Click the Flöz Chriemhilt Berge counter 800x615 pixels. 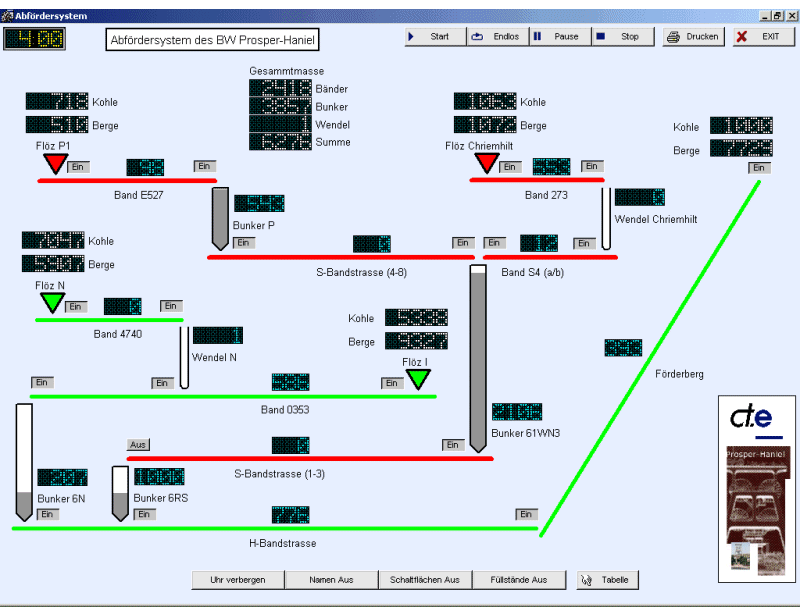(485, 125)
